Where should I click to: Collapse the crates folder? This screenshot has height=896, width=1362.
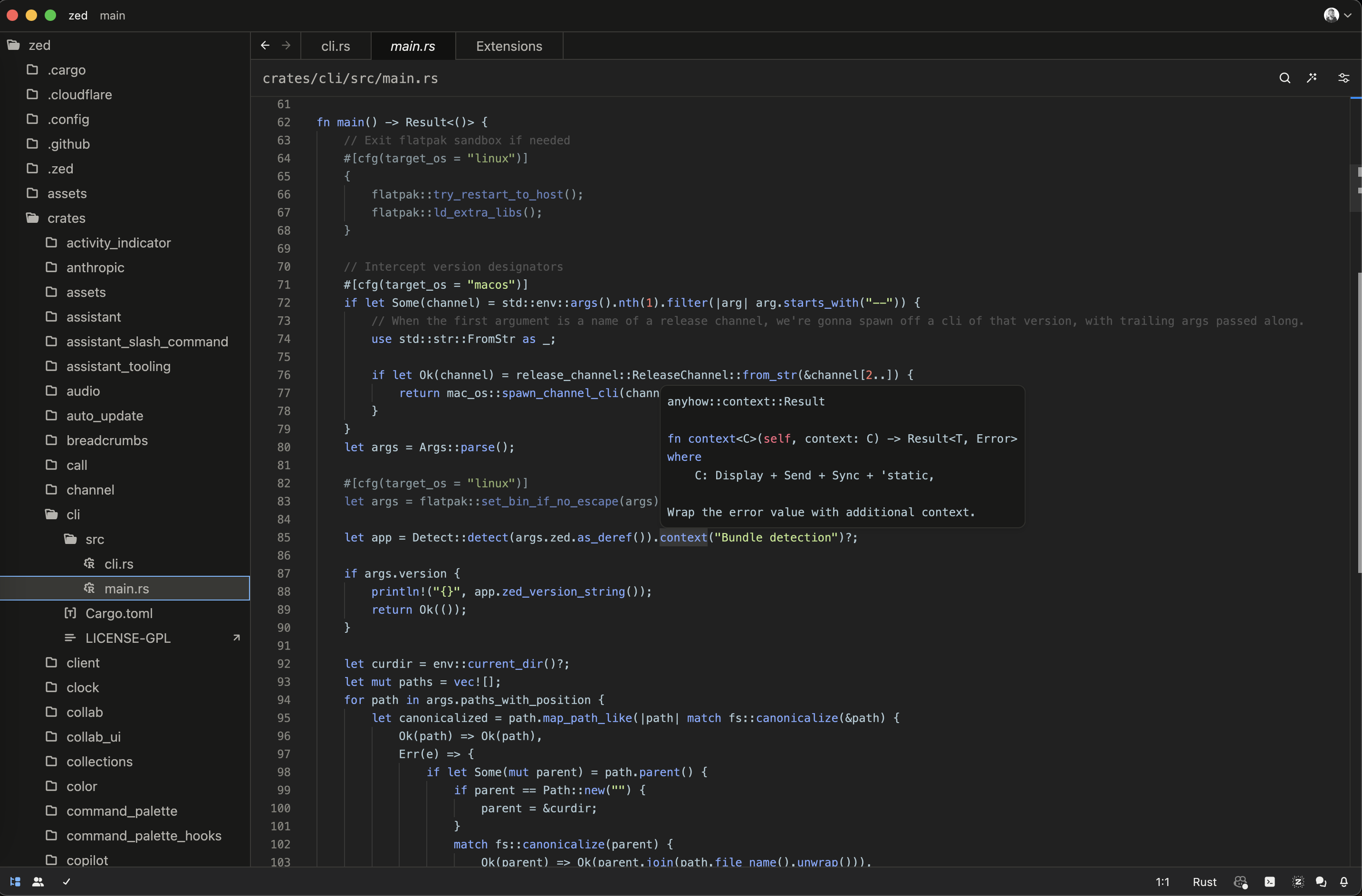[125, 218]
